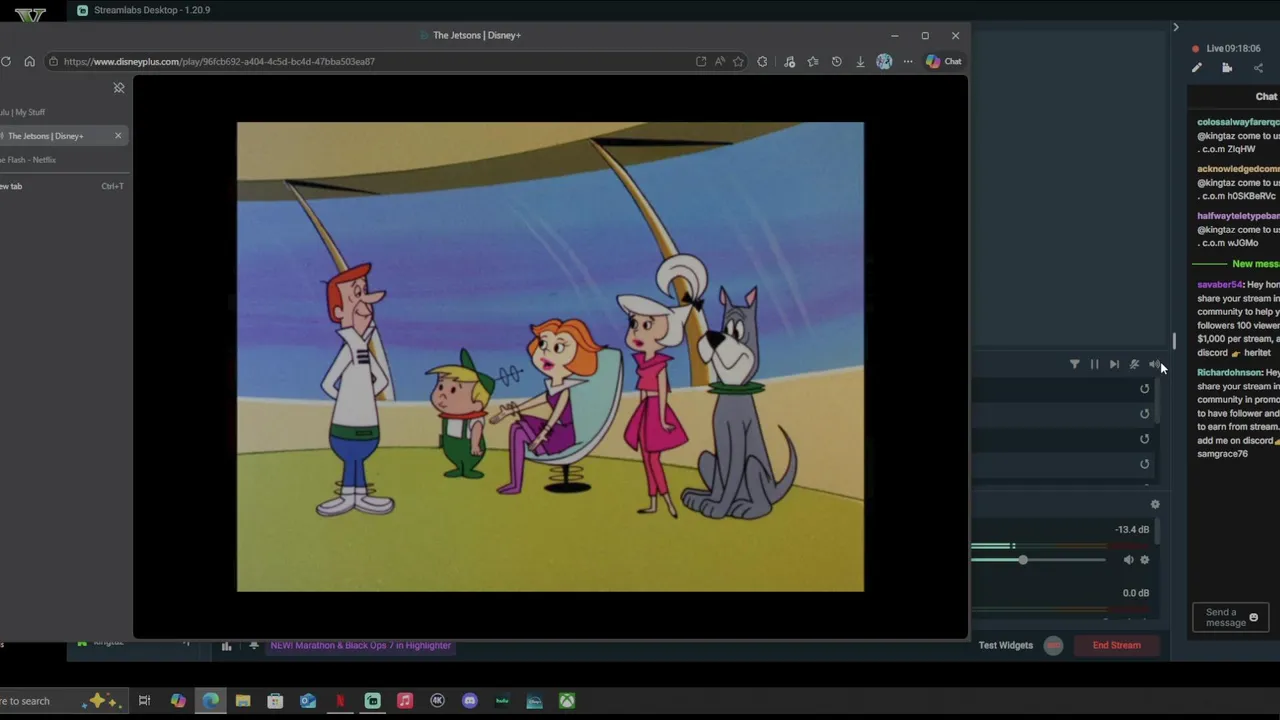The image size is (1280, 720).
Task: Open the Edge extensions puzzle icon
Action: (x=763, y=62)
